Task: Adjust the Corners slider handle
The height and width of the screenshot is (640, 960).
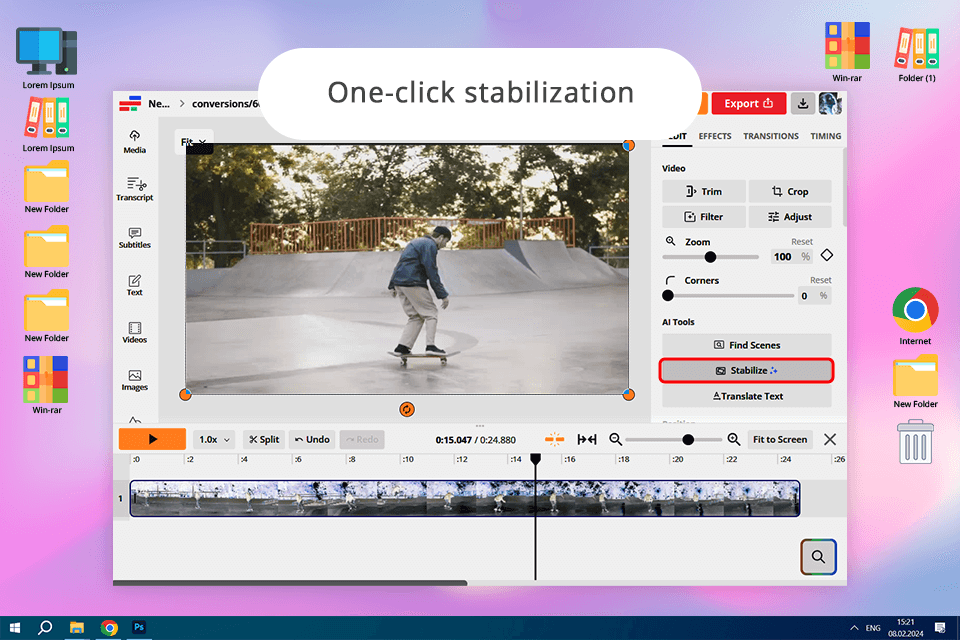Action: [668, 296]
